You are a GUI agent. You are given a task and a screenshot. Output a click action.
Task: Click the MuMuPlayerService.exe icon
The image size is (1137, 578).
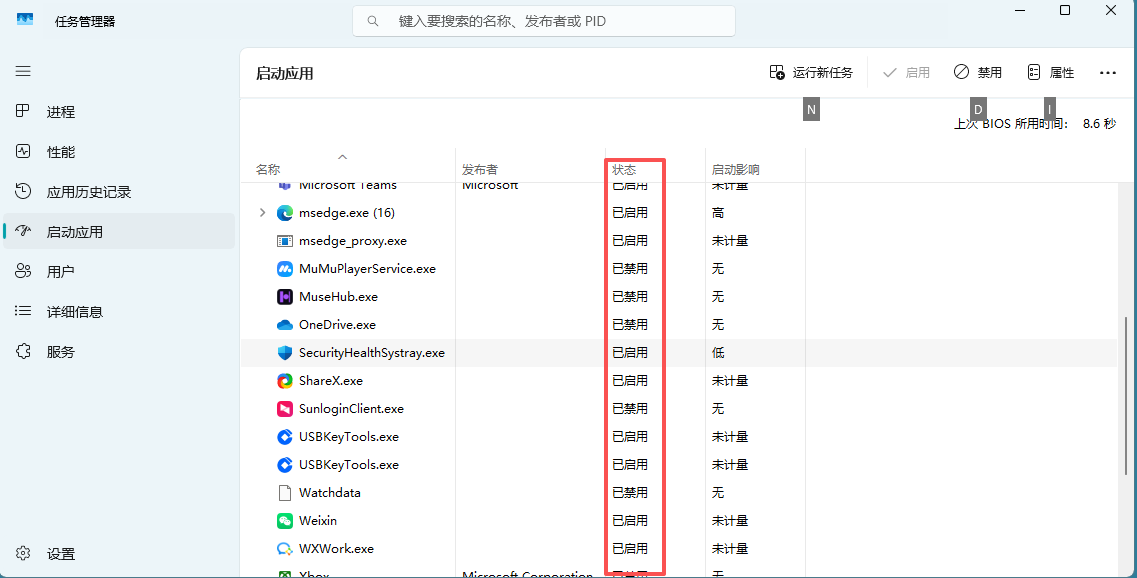click(284, 269)
